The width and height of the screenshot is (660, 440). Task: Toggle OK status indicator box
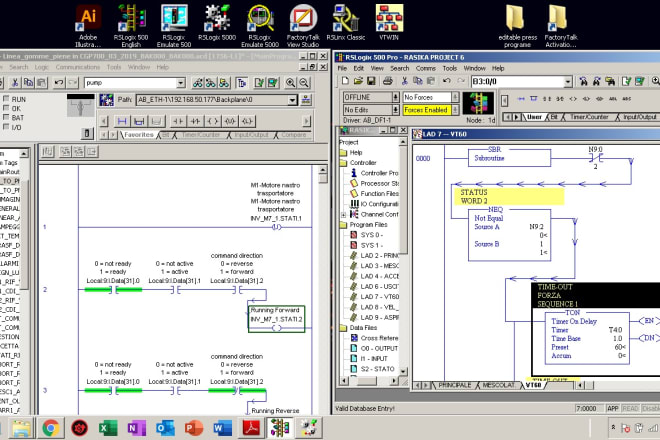(x=6, y=108)
